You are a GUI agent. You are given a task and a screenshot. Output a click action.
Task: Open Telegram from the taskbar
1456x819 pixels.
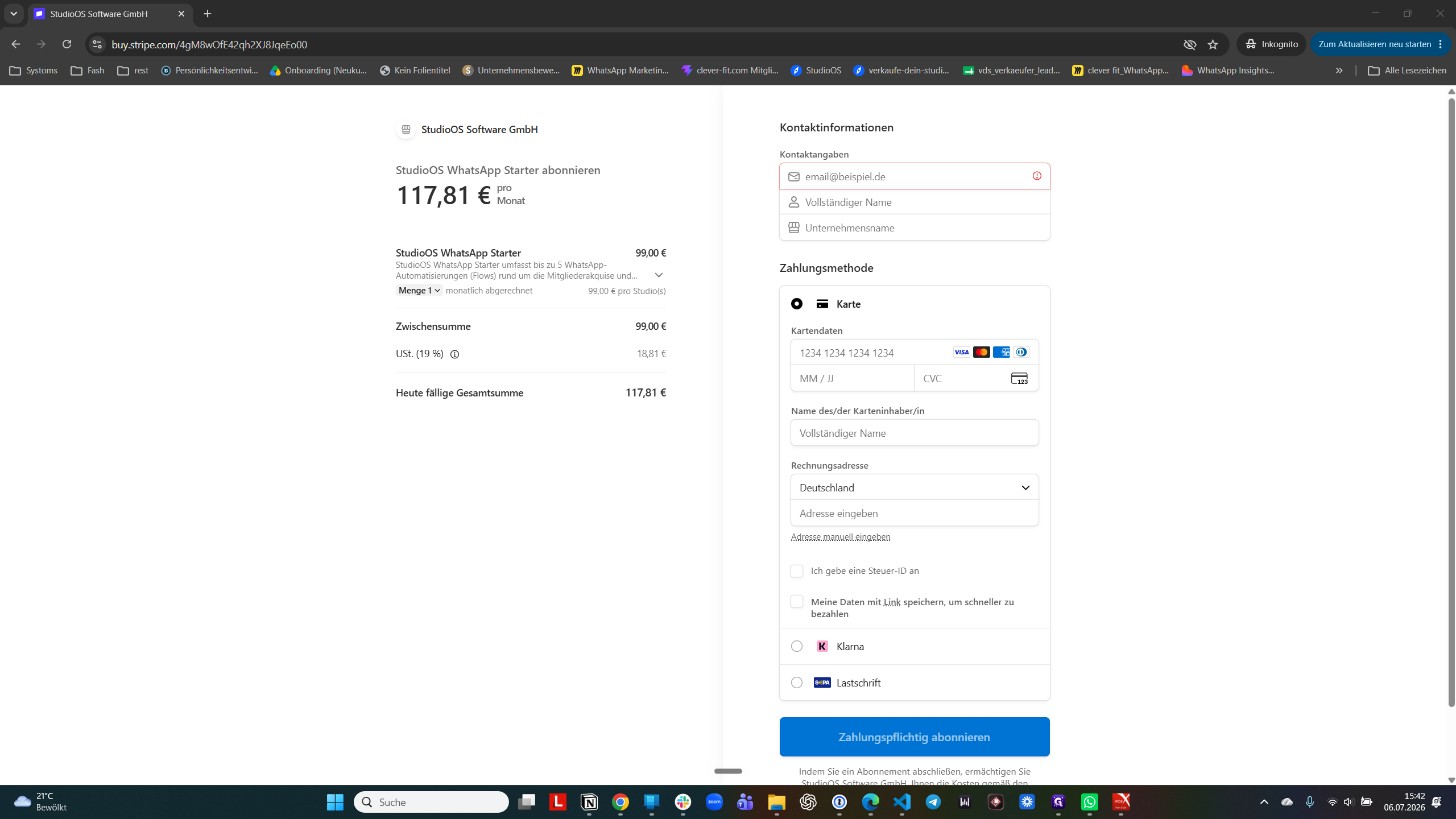(x=933, y=802)
